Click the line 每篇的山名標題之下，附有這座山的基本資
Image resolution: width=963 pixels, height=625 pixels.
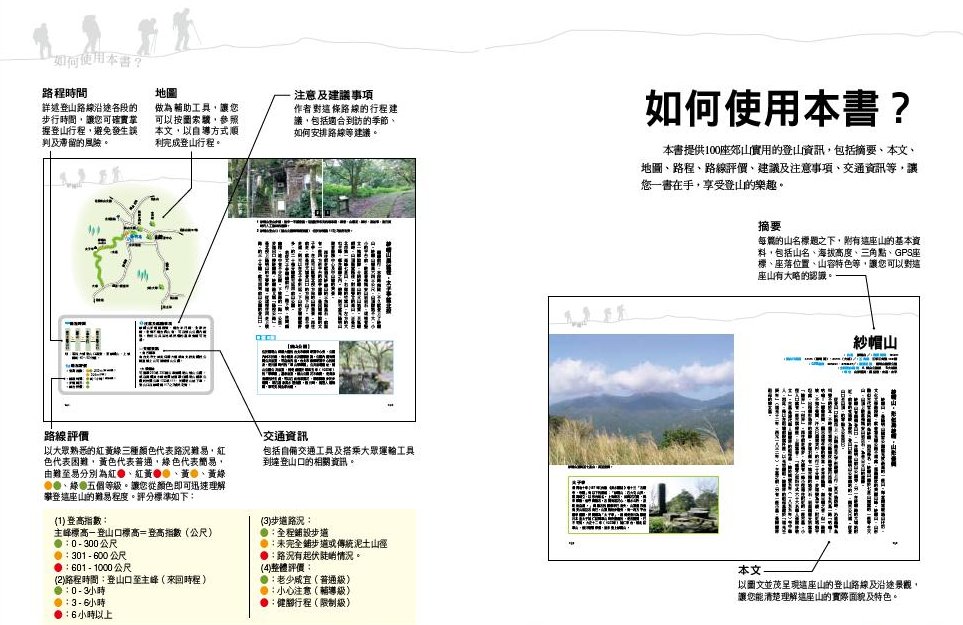point(839,241)
